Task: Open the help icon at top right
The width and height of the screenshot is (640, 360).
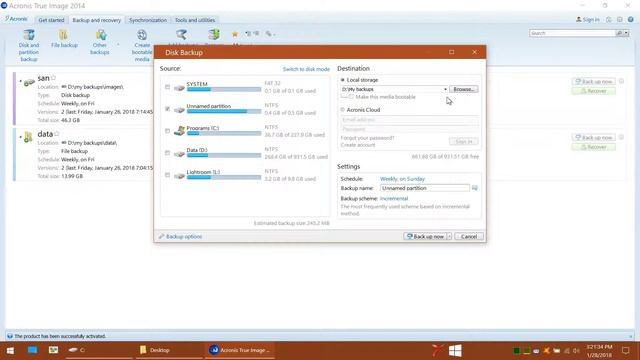Action: [631, 20]
